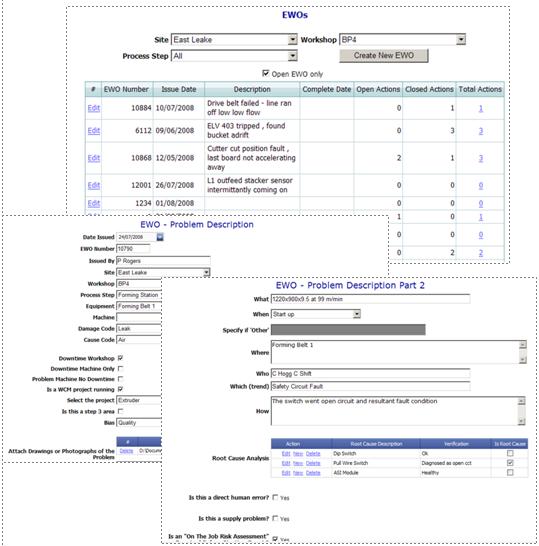539x546 pixels.
Task: Open the Date Issued calendar picker icon
Action: [x=160, y=237]
